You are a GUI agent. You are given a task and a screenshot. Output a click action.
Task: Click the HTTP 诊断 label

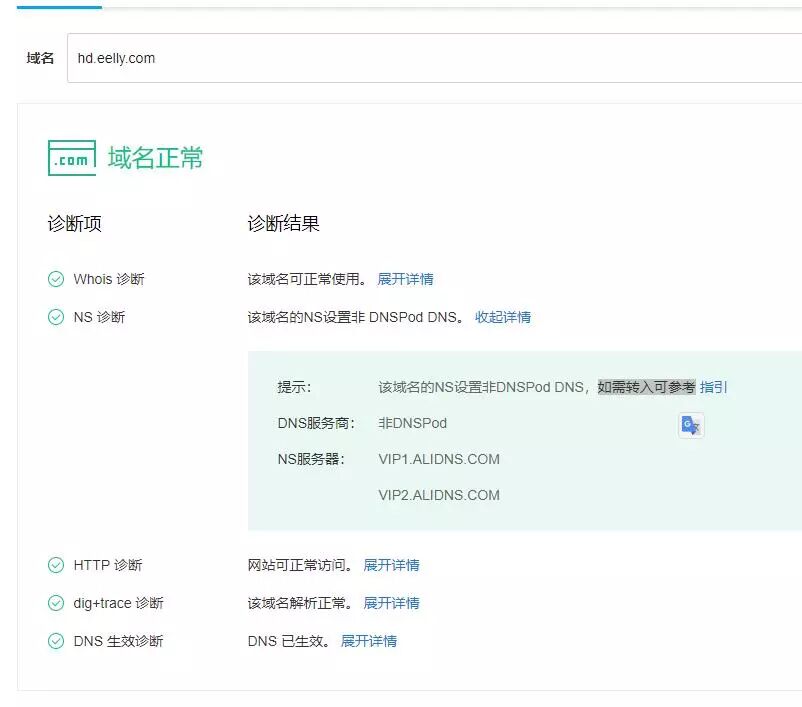(108, 565)
